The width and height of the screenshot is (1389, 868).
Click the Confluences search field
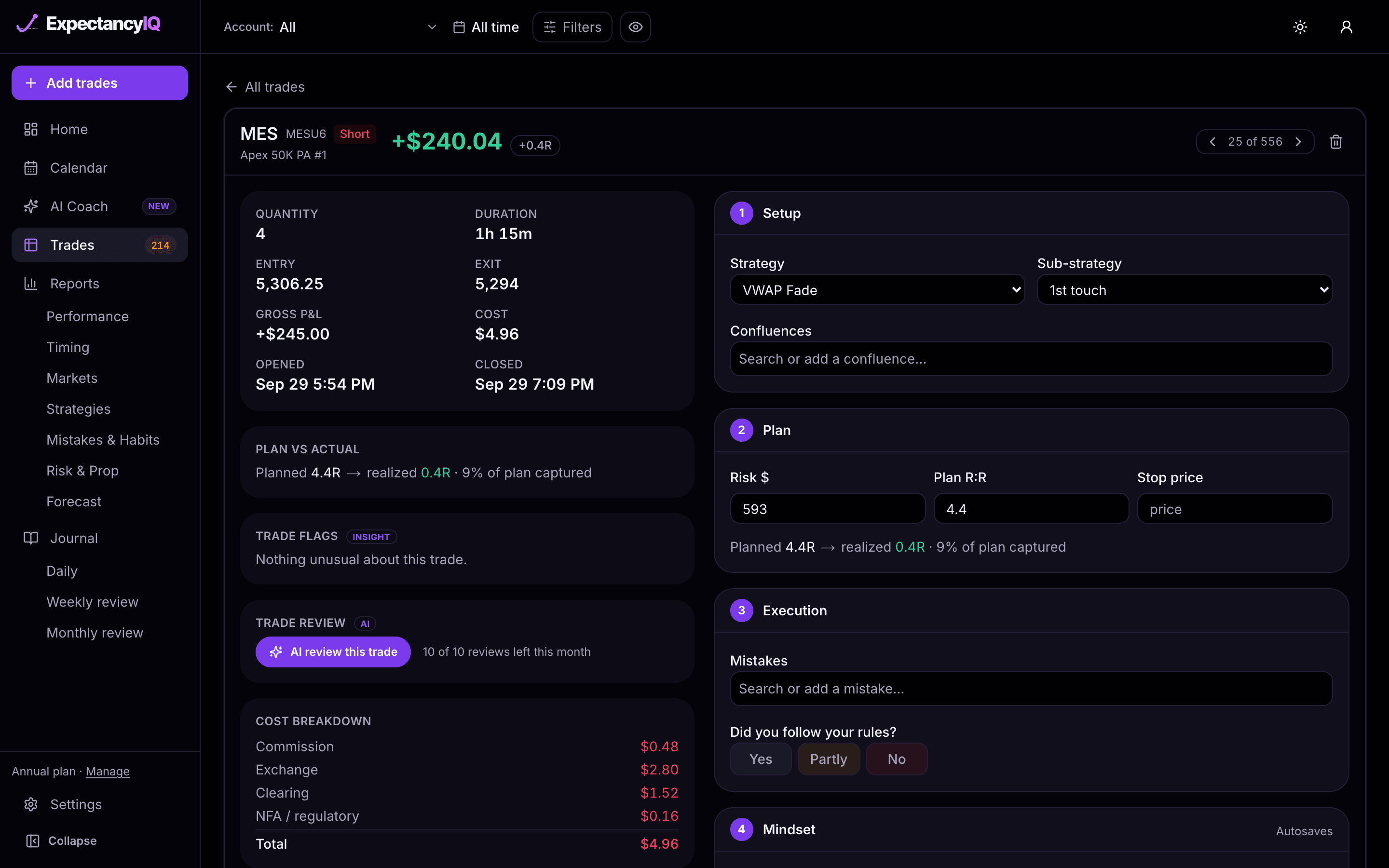click(x=1031, y=359)
